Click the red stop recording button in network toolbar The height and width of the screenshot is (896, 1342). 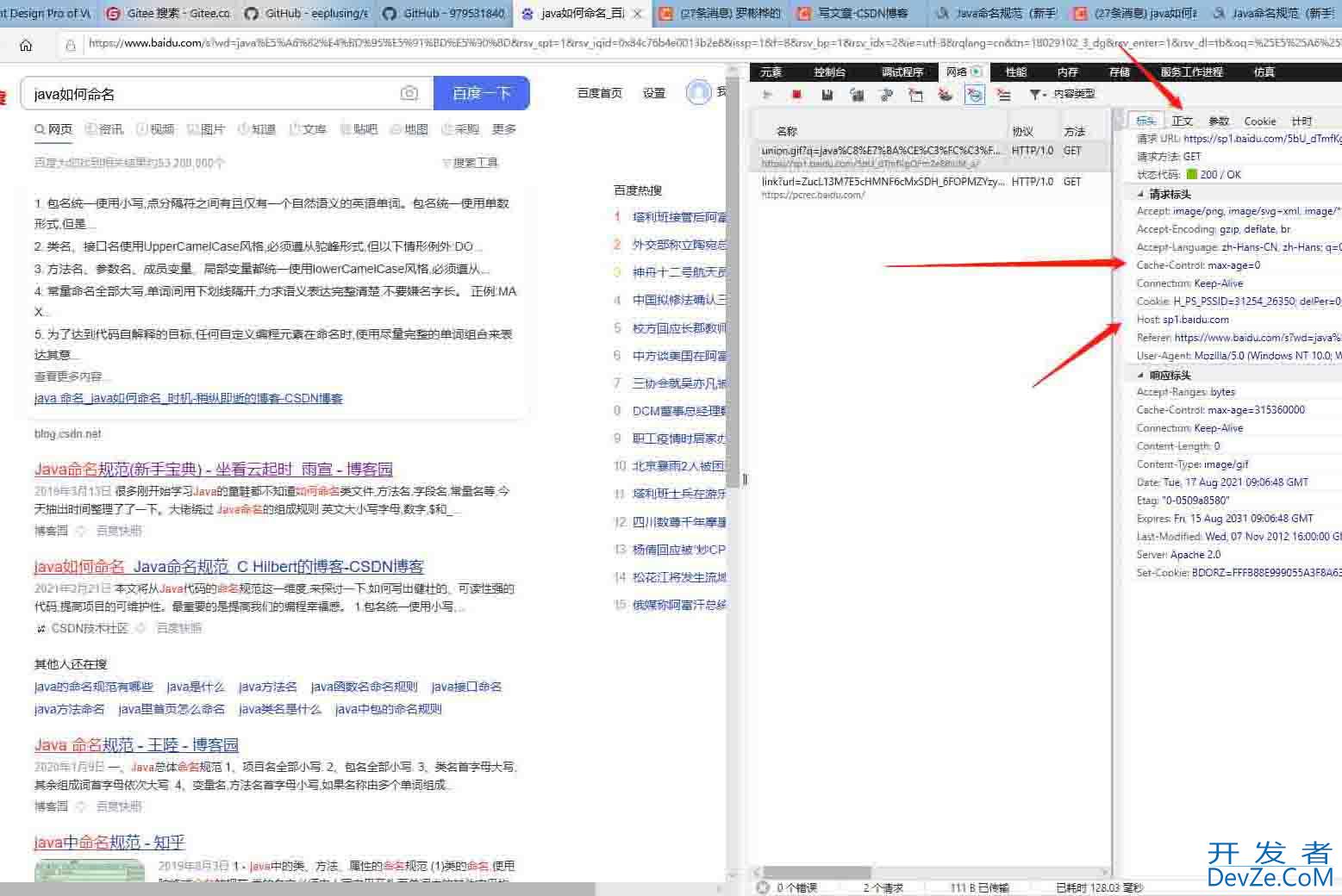click(x=796, y=95)
